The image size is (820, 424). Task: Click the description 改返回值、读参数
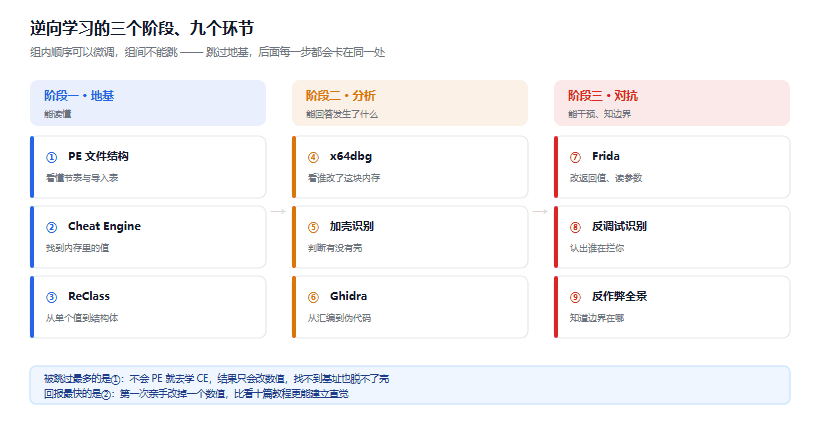(x=606, y=178)
